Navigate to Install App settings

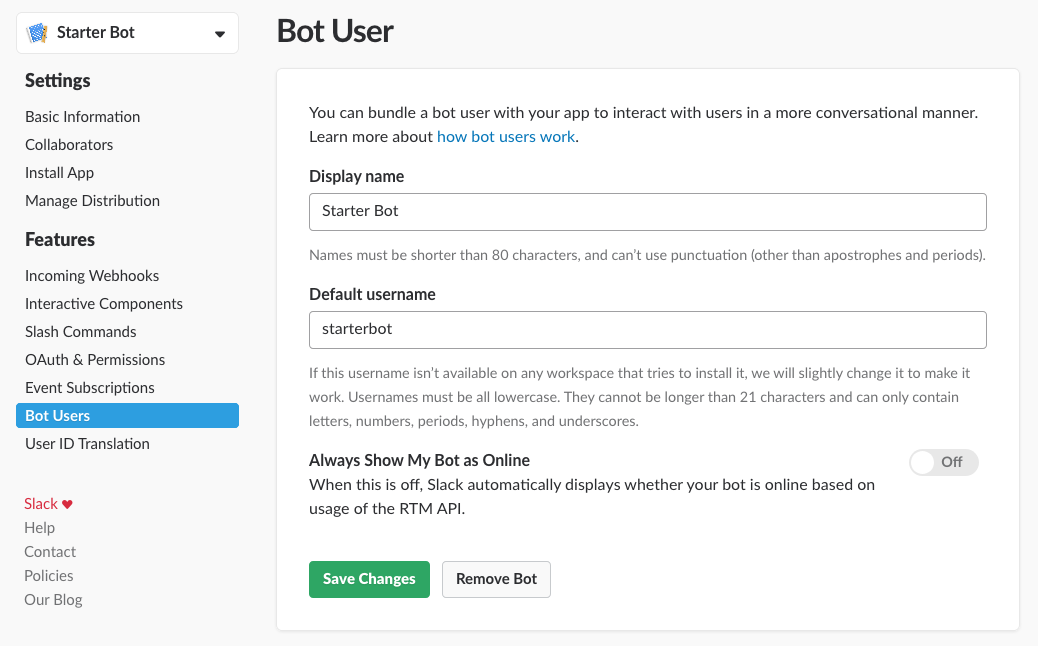pyautogui.click(x=59, y=173)
